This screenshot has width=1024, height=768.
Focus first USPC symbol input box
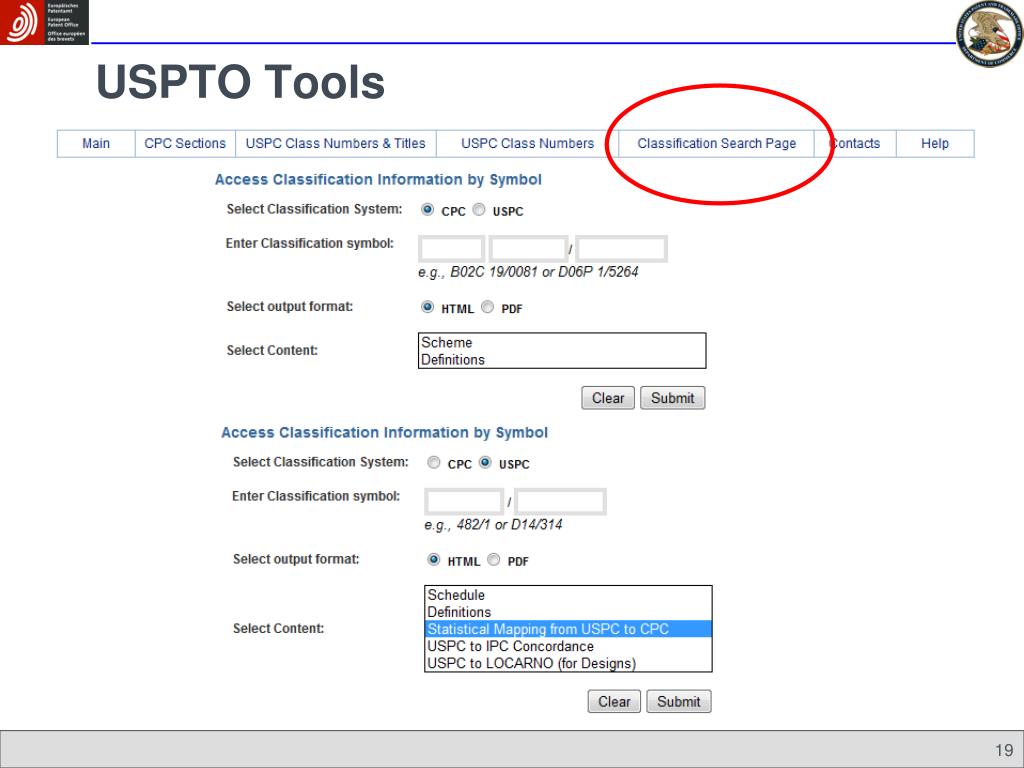(464, 502)
